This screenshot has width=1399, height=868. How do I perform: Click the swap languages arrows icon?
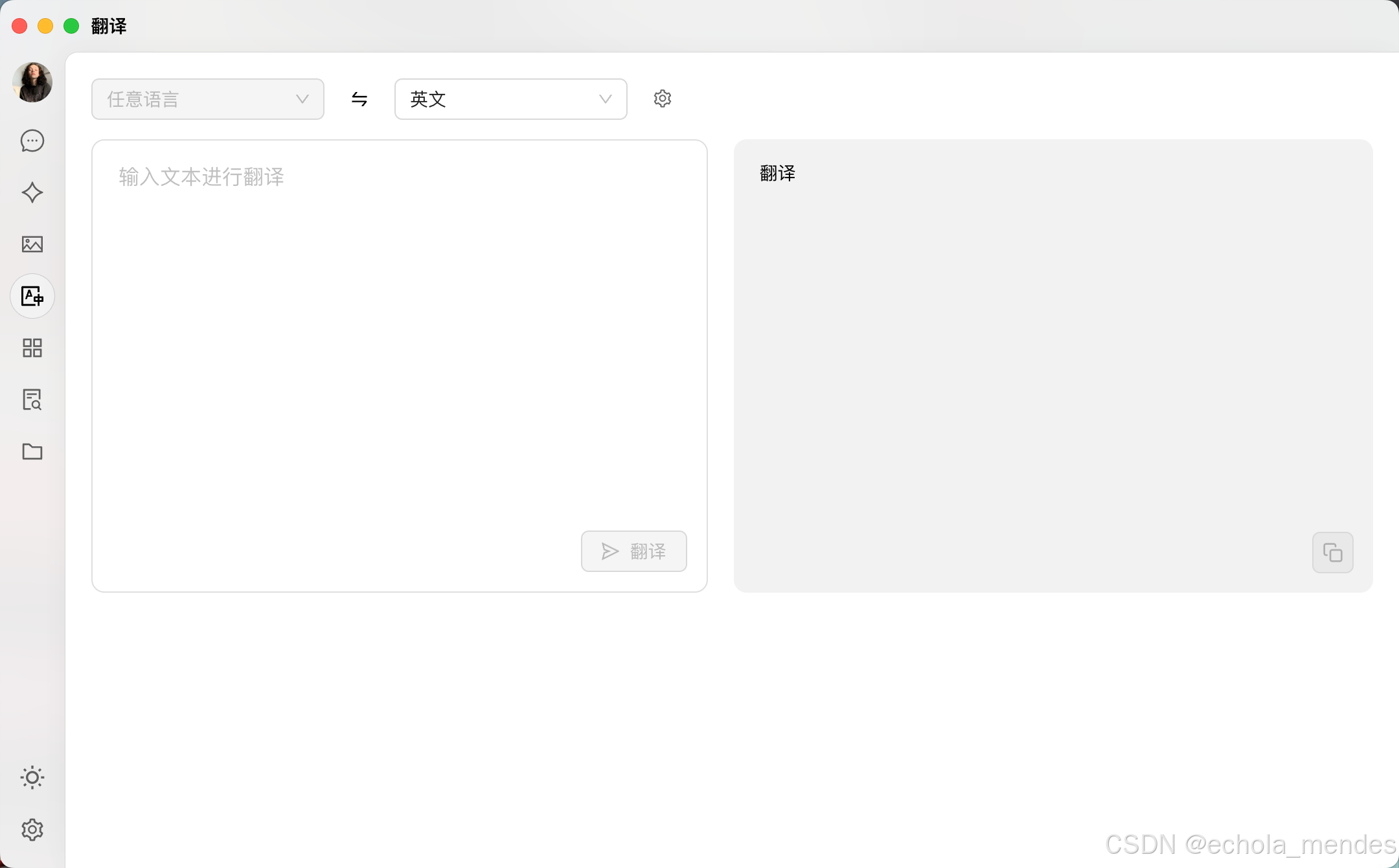(x=359, y=99)
